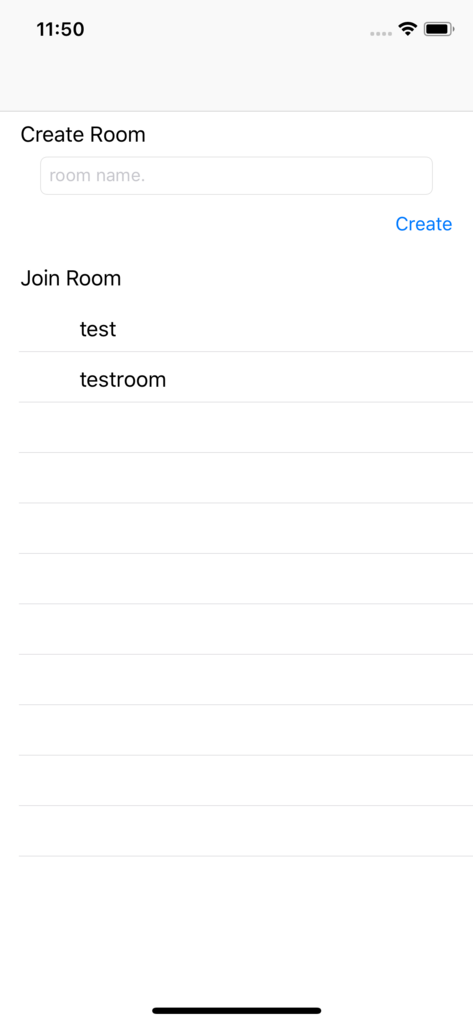Screen dimensions: 473x1024
Task: Tap the Wi-Fi icon in status bar
Action: click(x=408, y=29)
